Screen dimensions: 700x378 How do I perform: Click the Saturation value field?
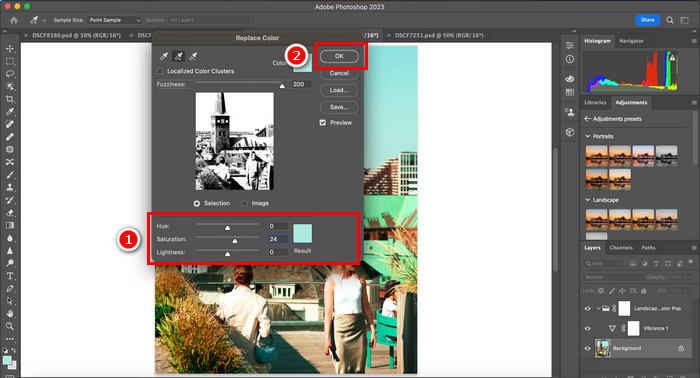click(x=278, y=239)
